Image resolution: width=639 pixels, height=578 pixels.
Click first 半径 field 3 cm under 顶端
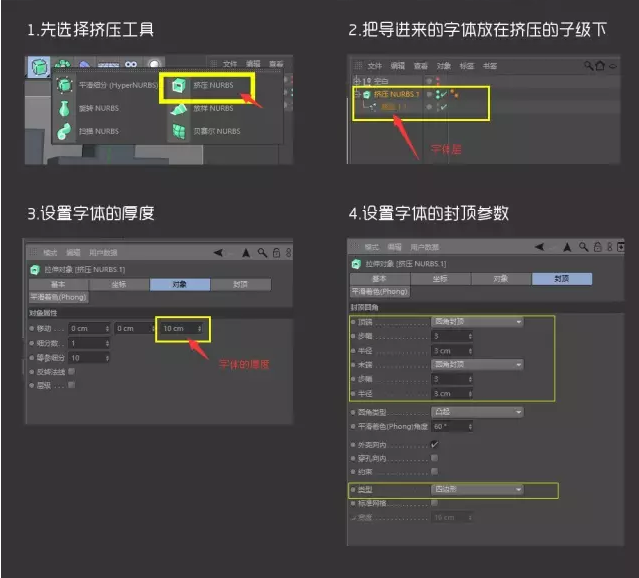452,351
